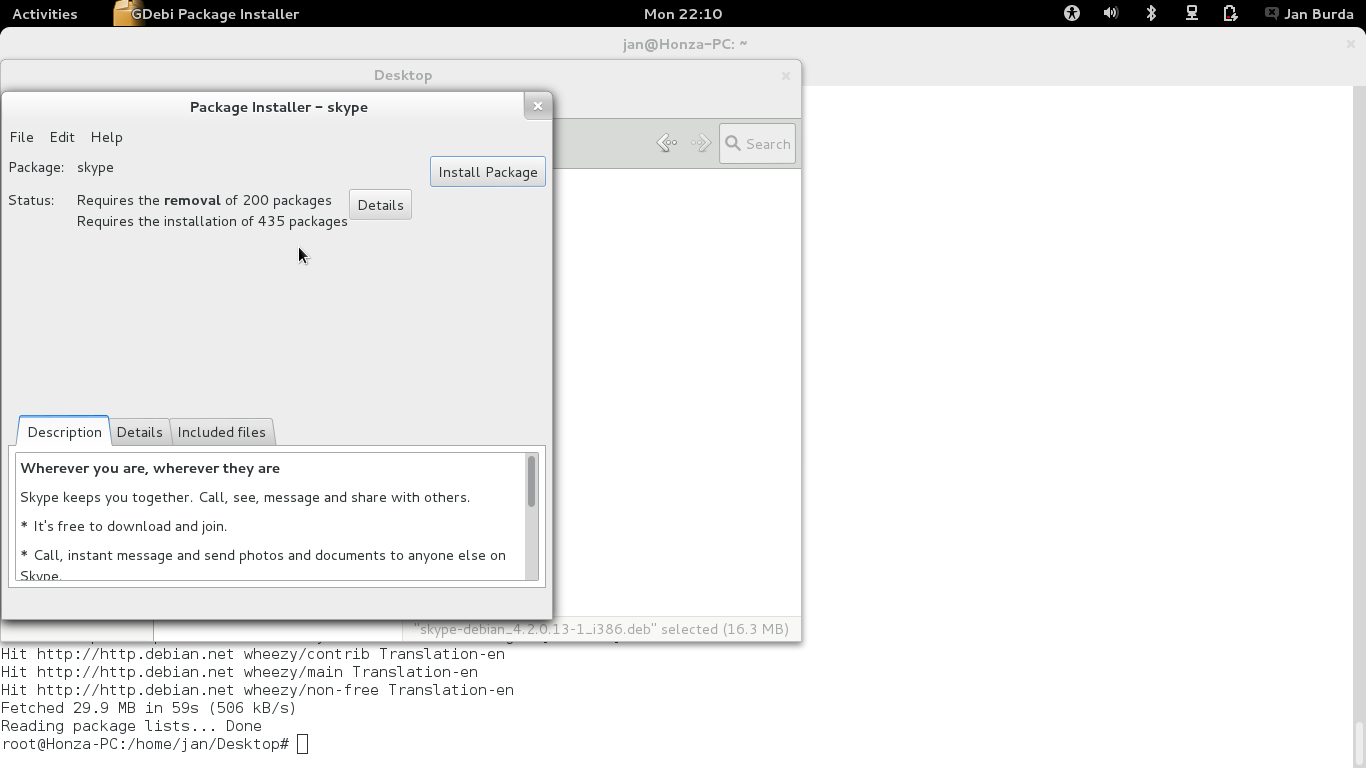Open the accessibility menu icon

[x=1072, y=14]
